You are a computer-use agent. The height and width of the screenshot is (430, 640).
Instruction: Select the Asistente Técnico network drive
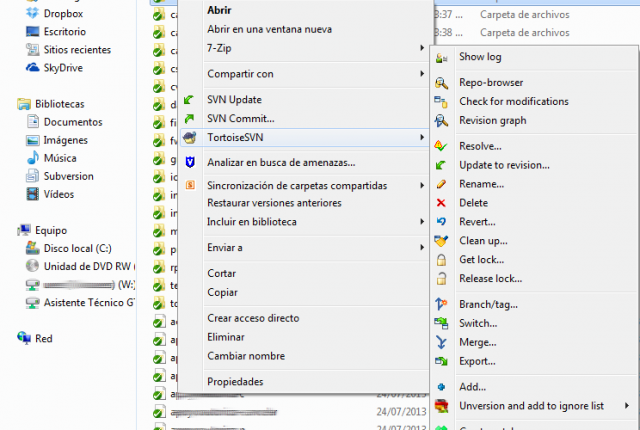89,303
